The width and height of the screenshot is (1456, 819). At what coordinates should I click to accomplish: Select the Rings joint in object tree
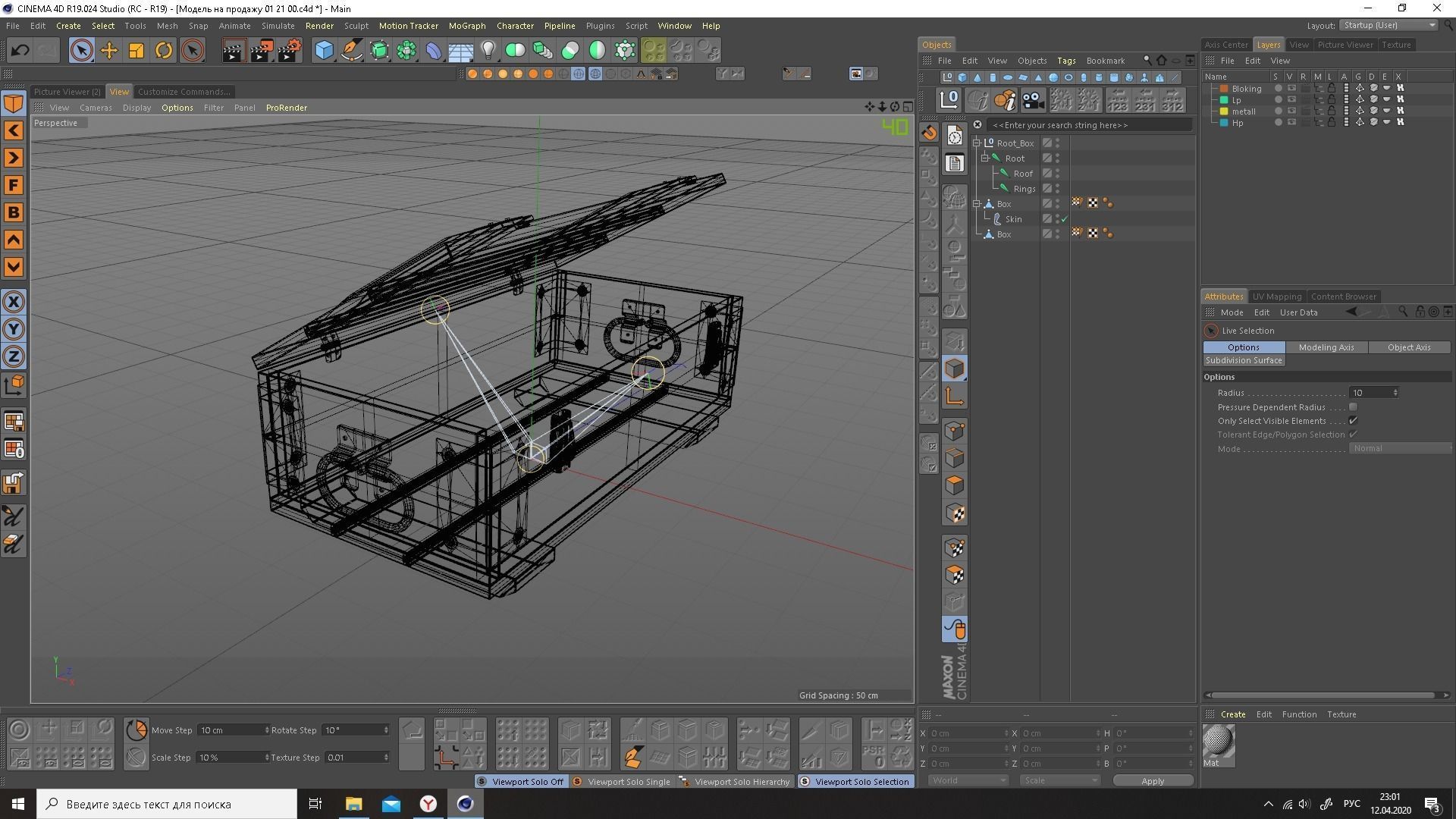click(x=1025, y=189)
